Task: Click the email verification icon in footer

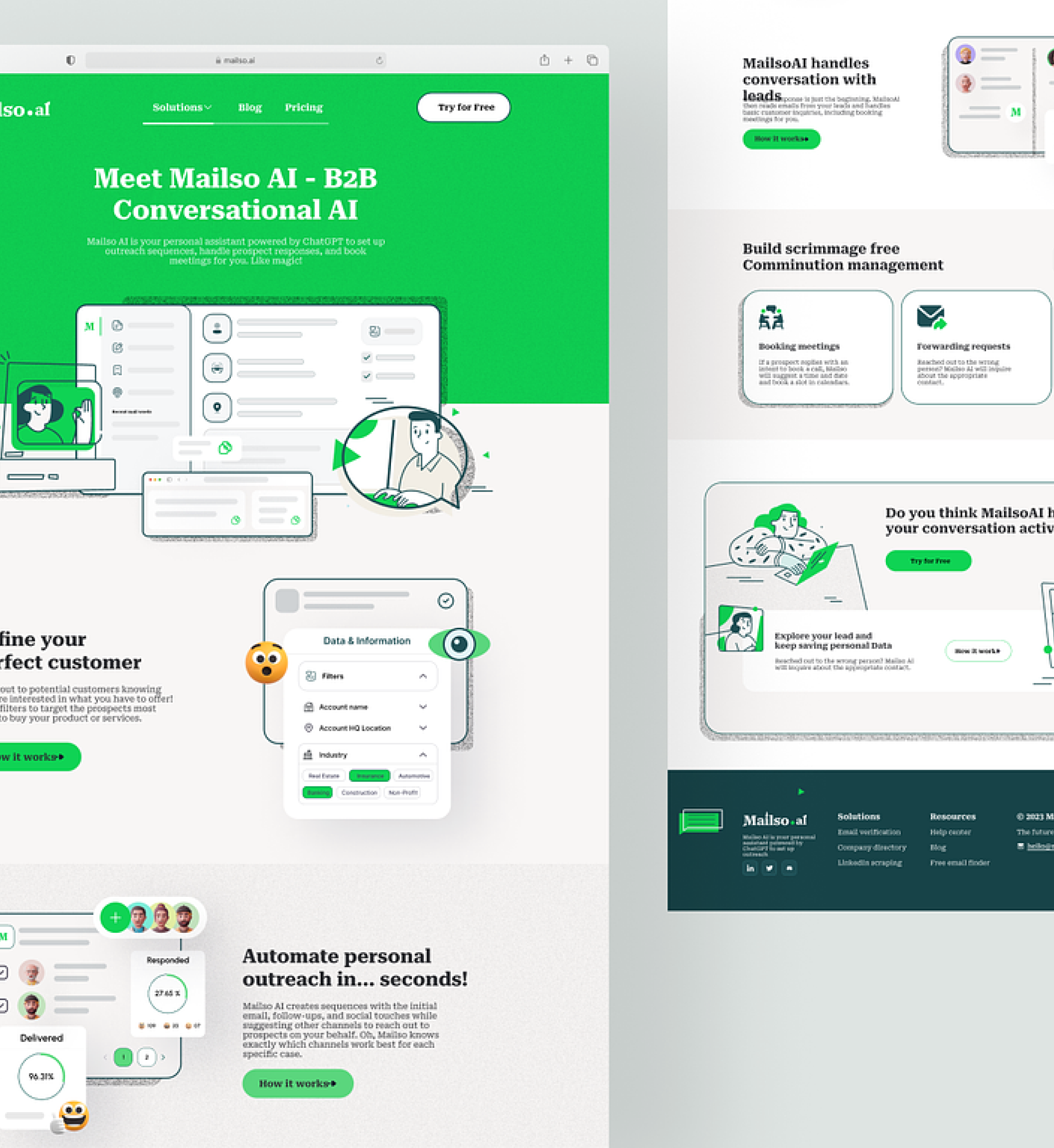Action: click(869, 833)
